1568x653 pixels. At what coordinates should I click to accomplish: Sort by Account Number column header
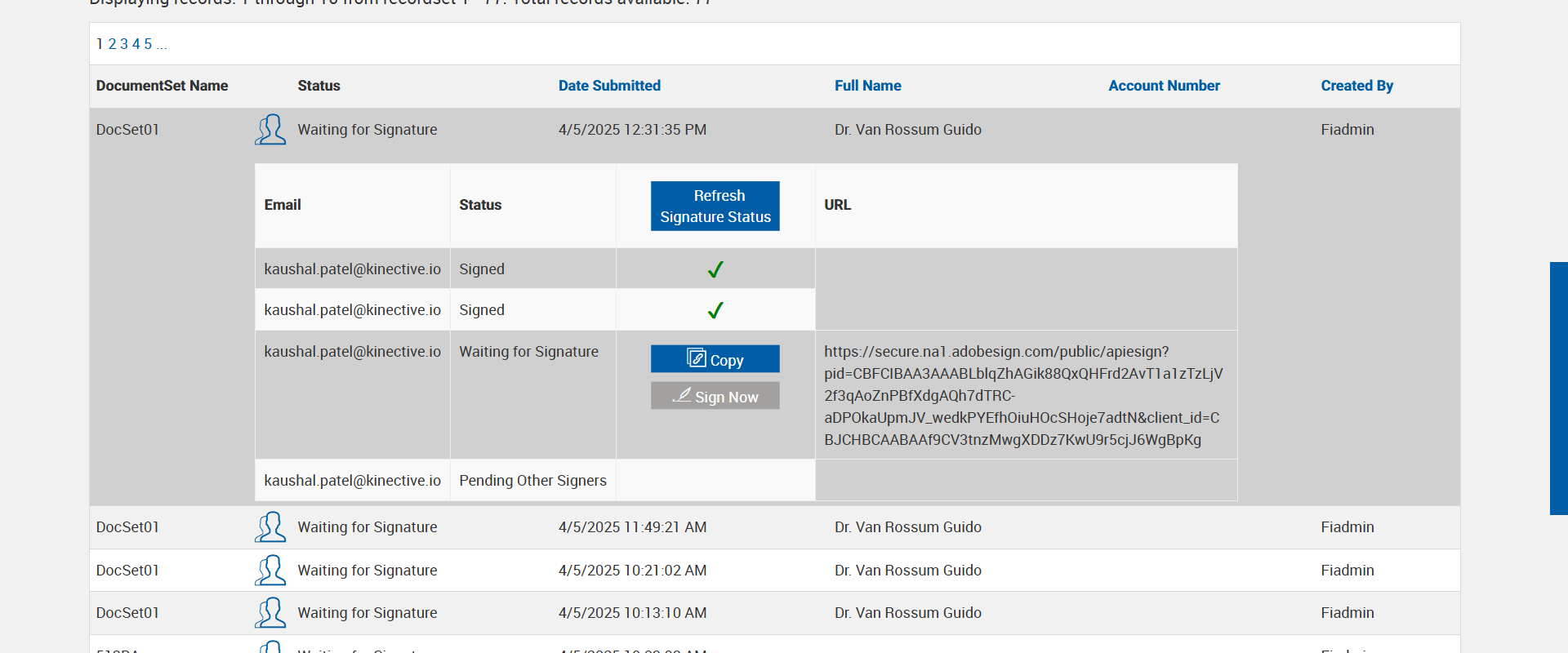[x=1164, y=86]
